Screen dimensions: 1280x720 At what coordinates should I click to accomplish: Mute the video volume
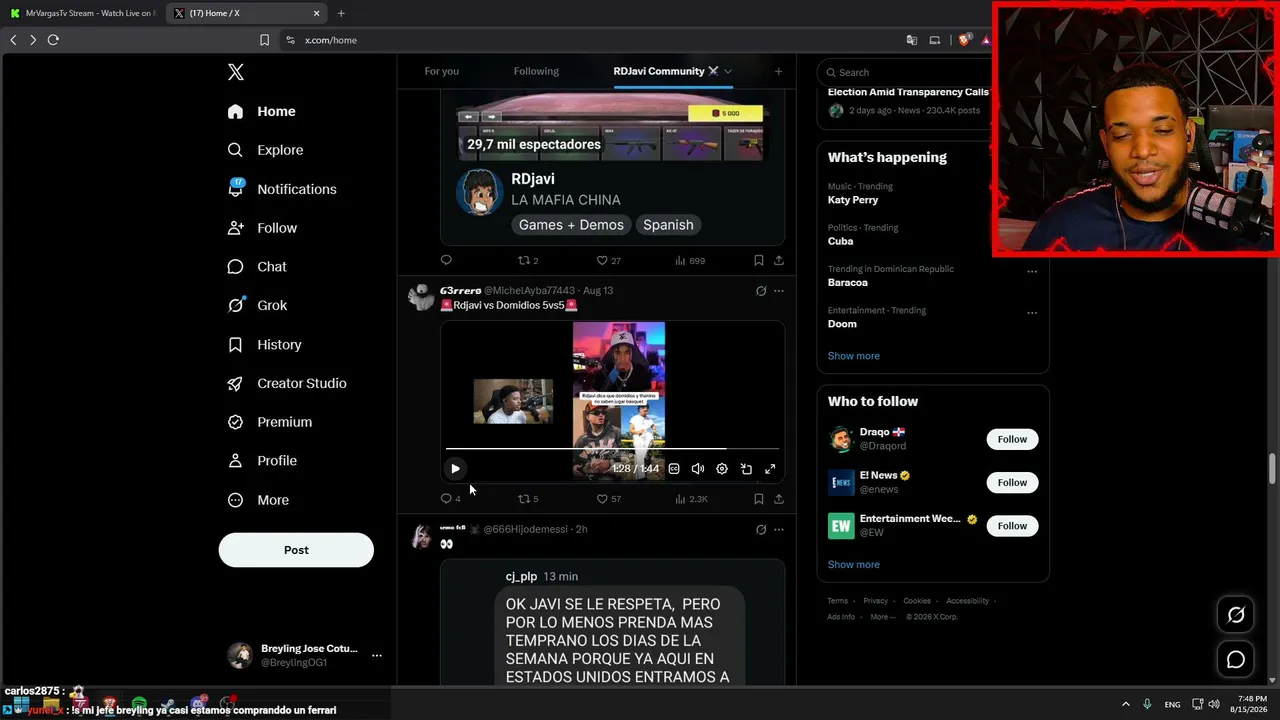pos(698,469)
